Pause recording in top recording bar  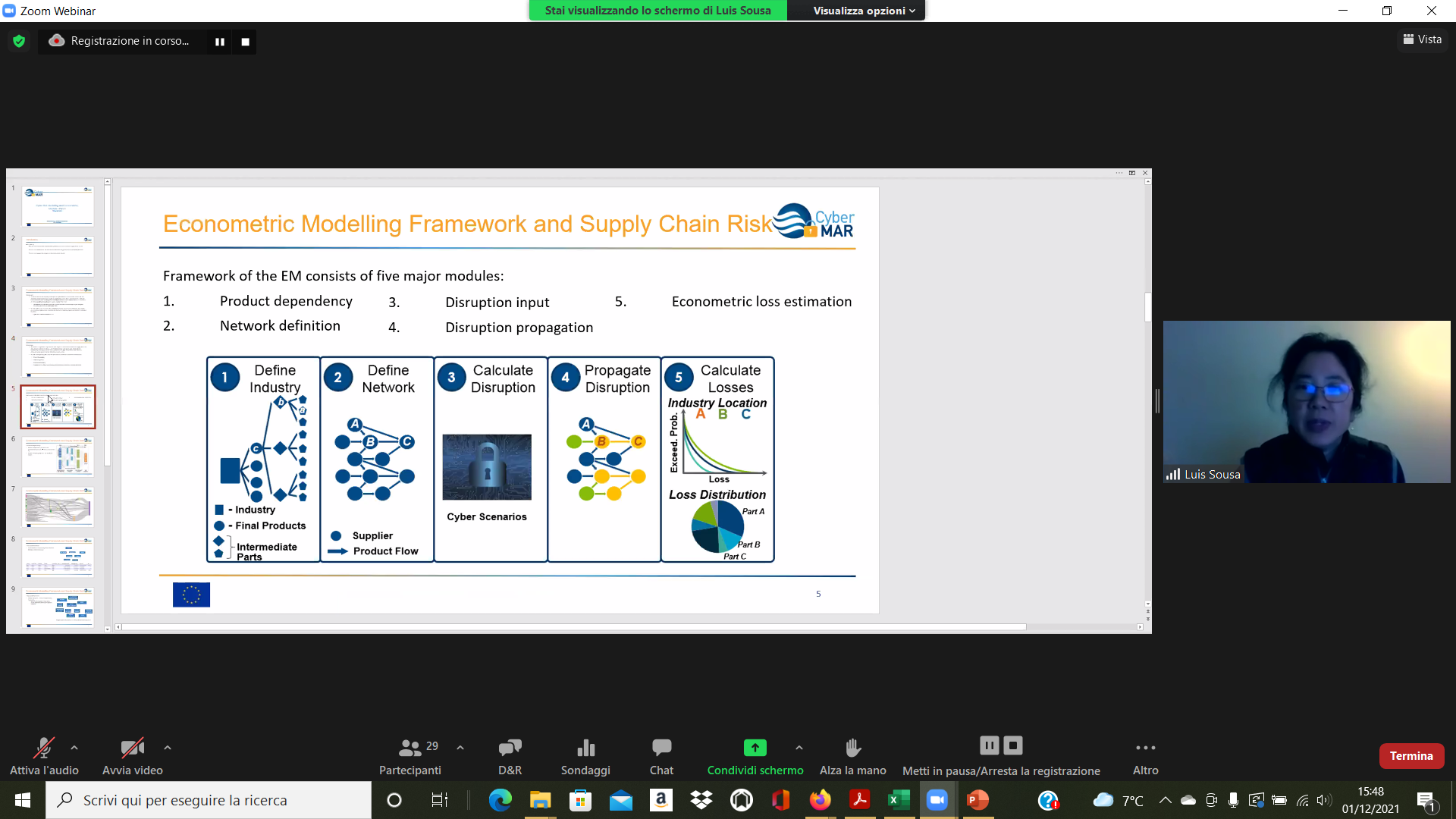(220, 42)
